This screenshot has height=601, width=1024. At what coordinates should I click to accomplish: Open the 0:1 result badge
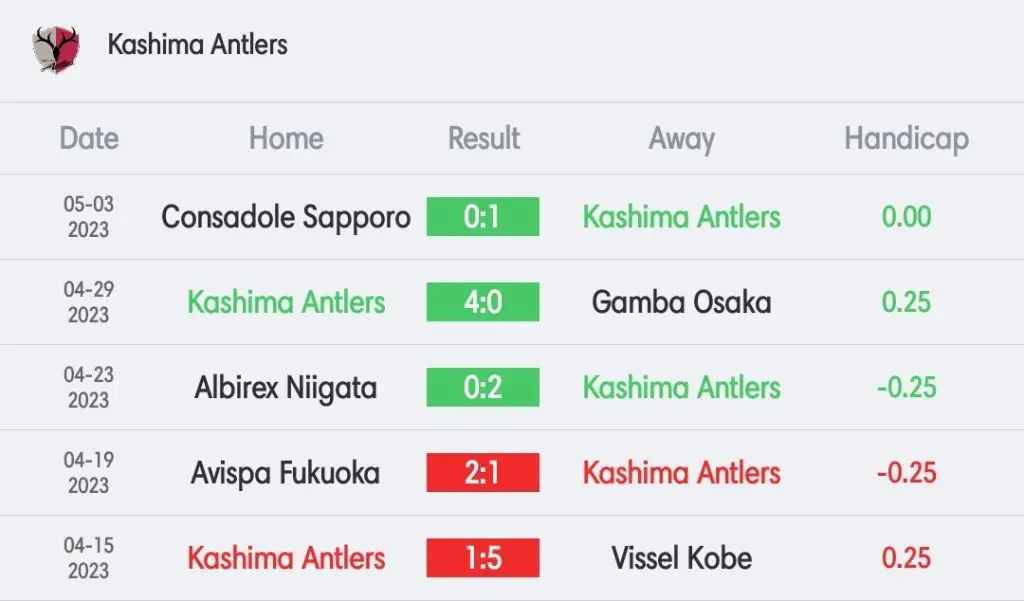[x=483, y=217]
